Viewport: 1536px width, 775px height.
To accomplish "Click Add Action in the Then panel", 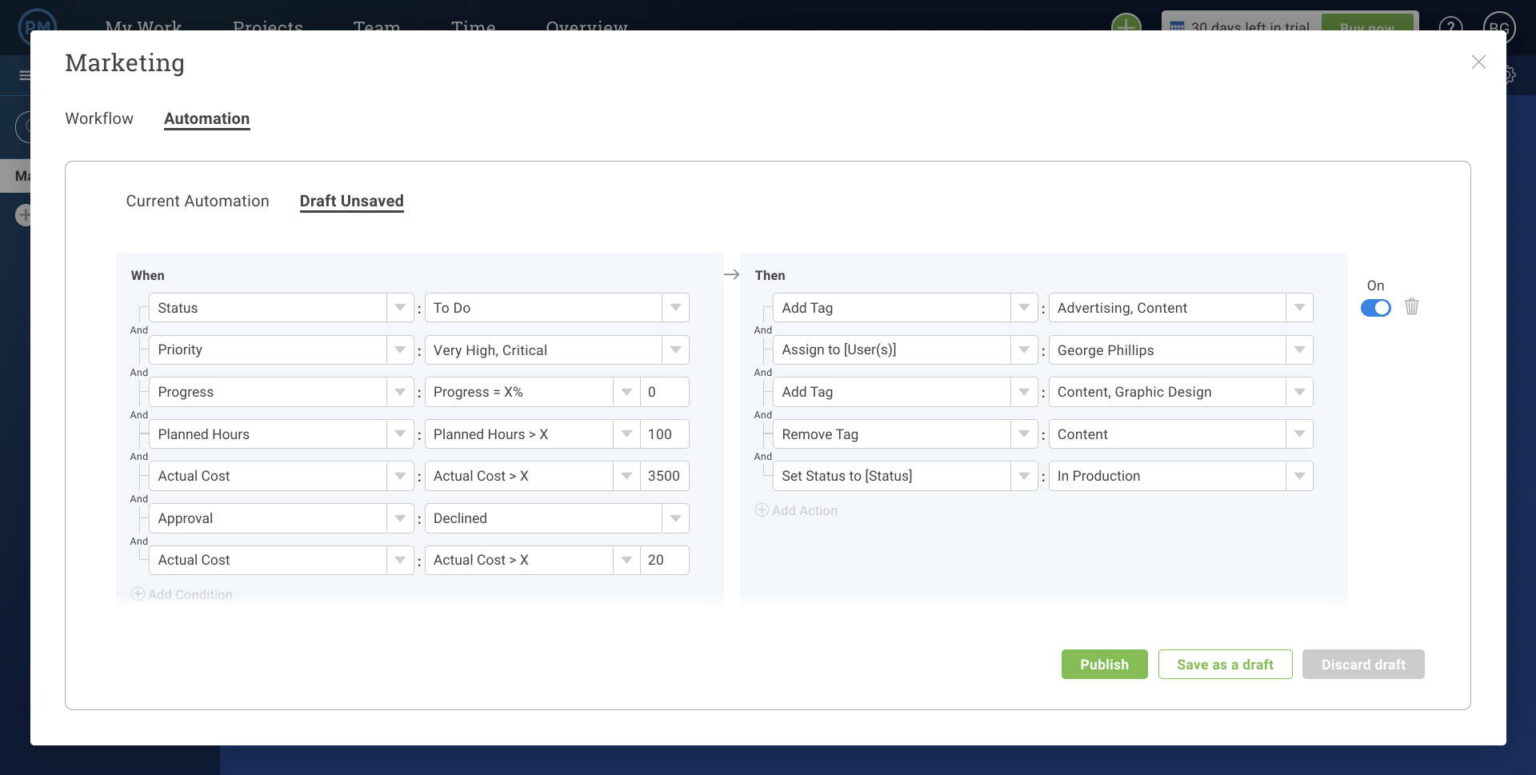I will tap(797, 510).
